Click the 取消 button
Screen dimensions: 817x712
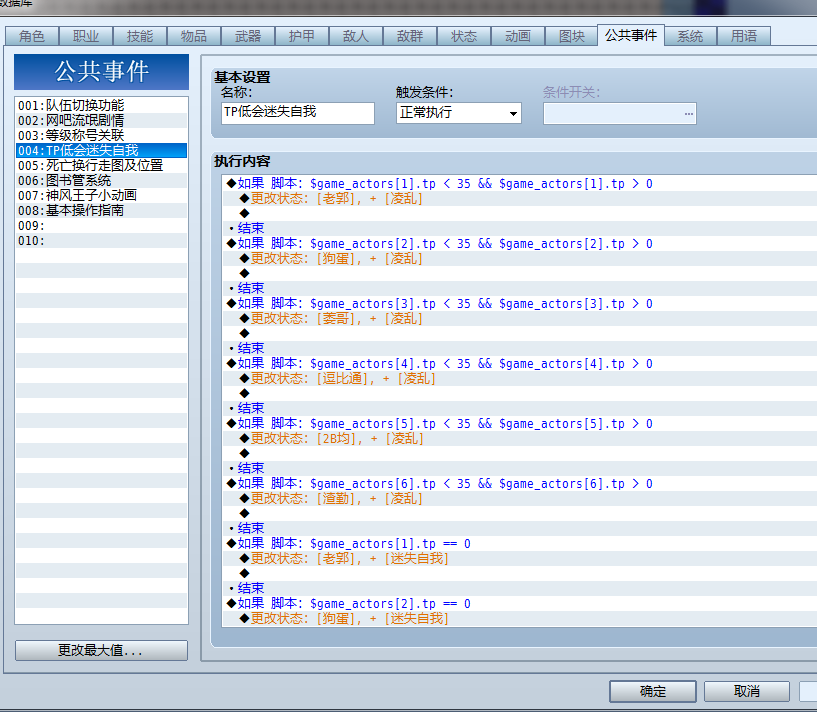747,692
